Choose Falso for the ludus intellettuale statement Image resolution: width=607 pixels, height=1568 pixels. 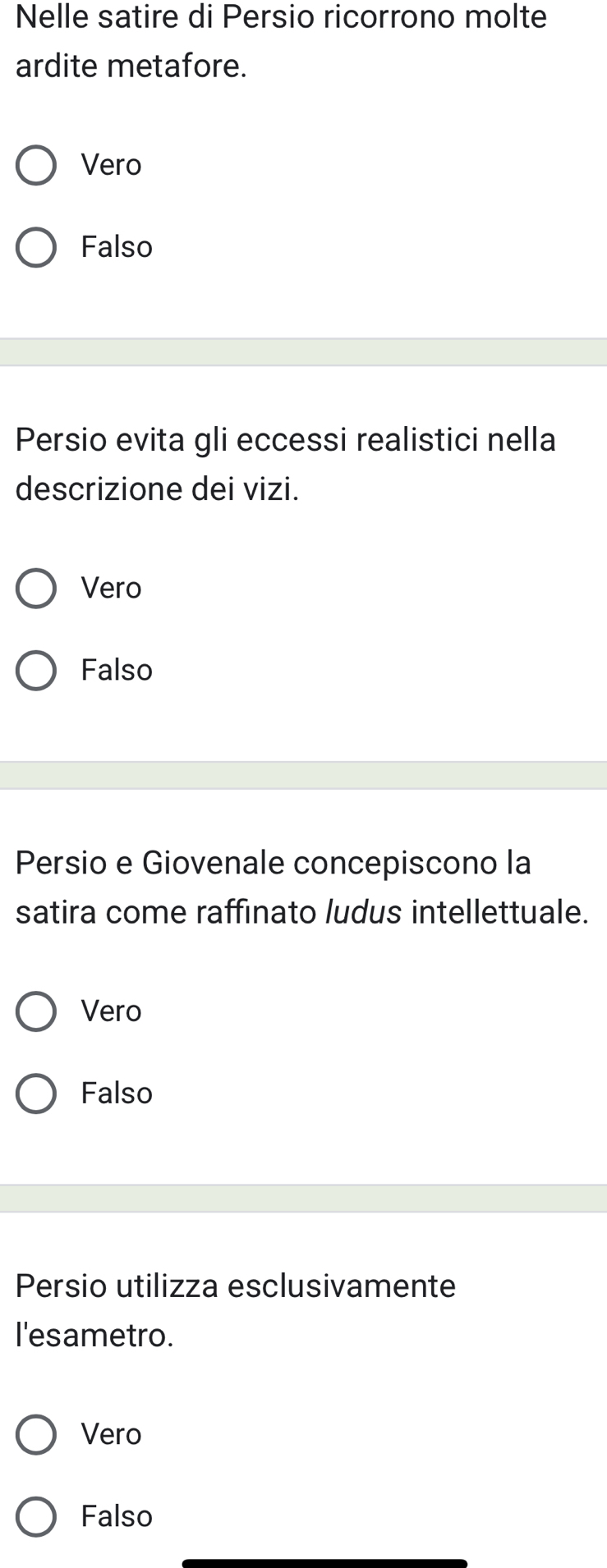pos(36,1093)
